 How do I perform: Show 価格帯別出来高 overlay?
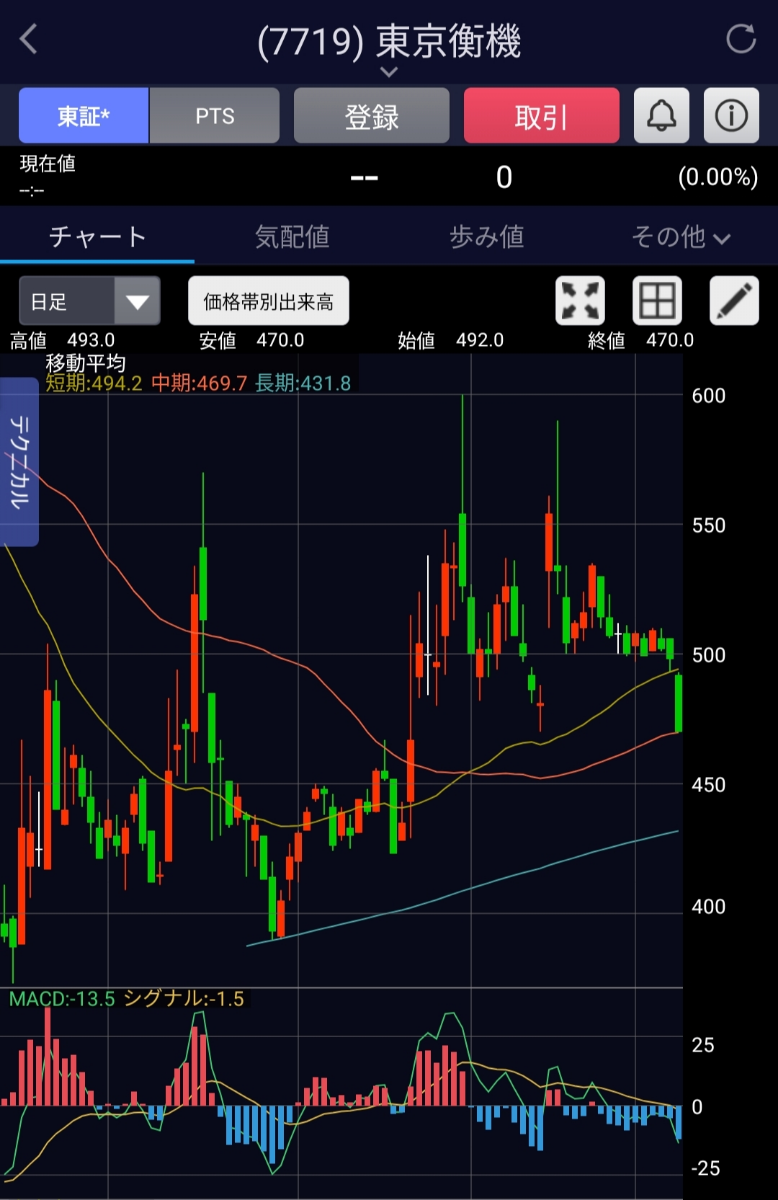(x=268, y=301)
